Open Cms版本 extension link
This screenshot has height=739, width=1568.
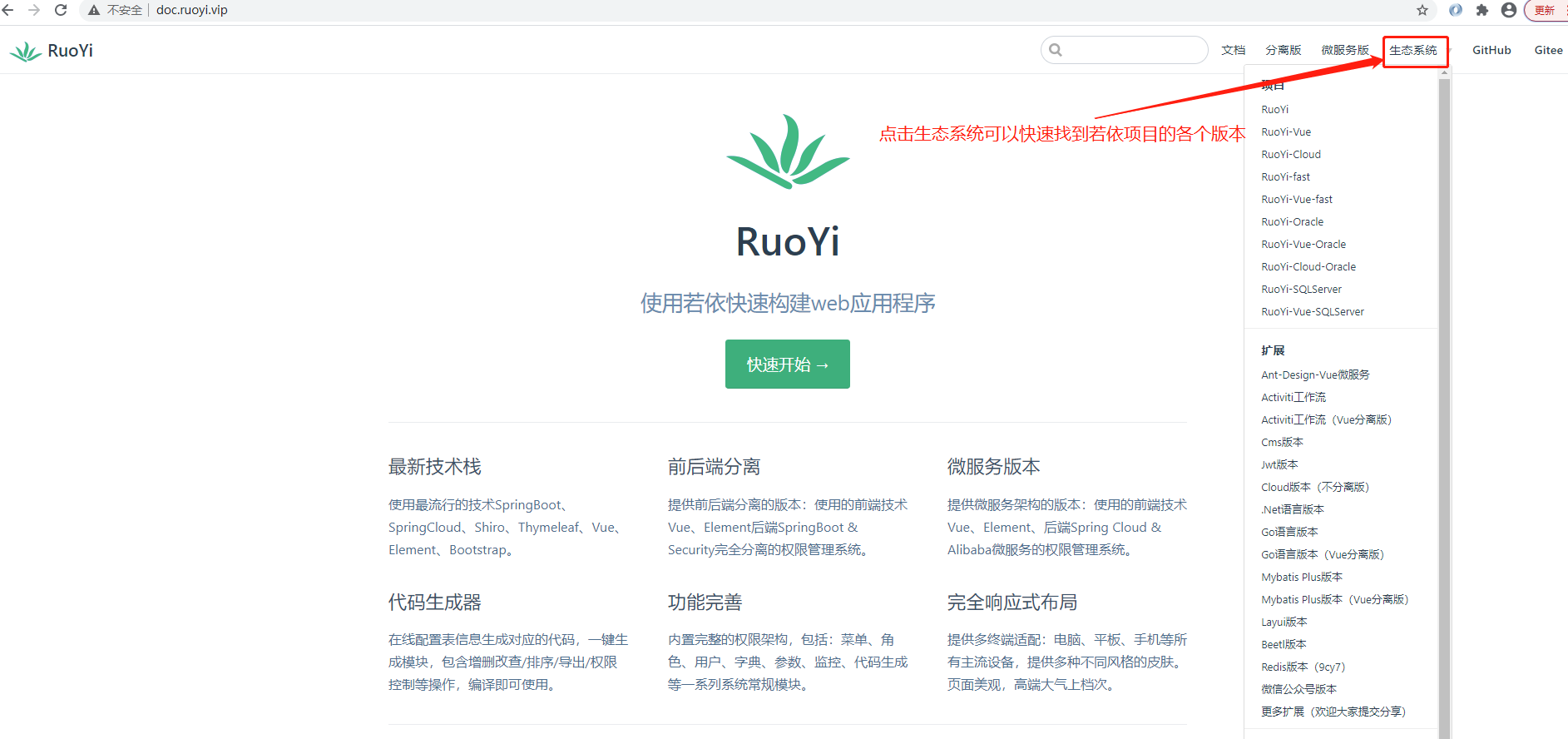pyautogui.click(x=1282, y=442)
